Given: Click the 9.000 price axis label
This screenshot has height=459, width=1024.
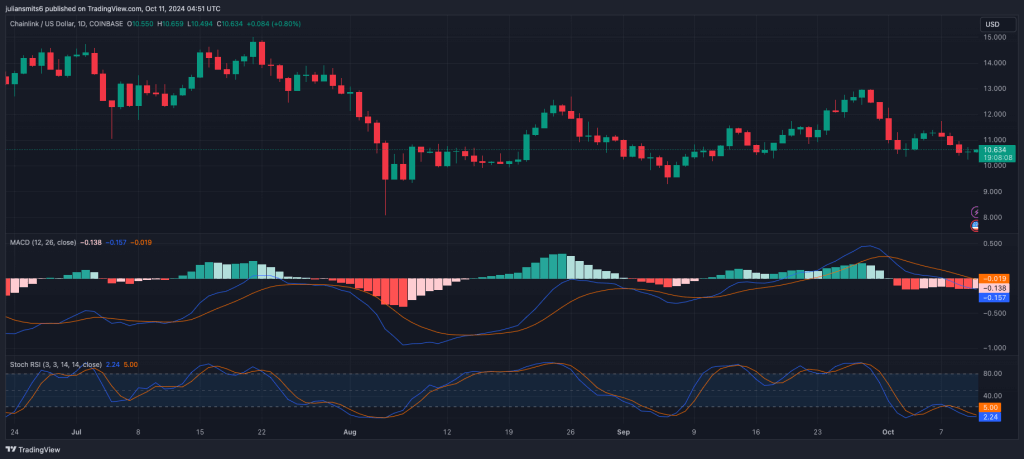Looking at the screenshot, I should coord(994,191).
